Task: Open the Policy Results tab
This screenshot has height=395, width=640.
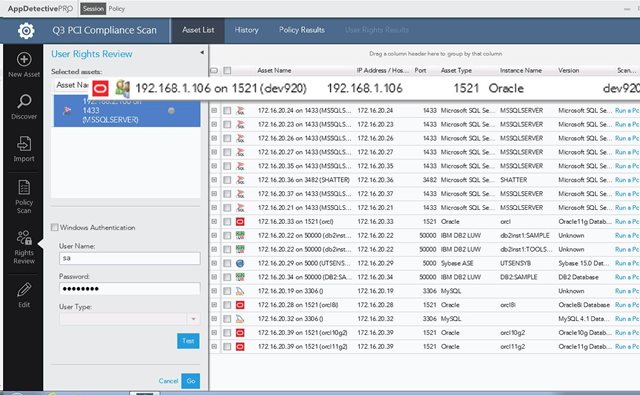Action: 302,30
